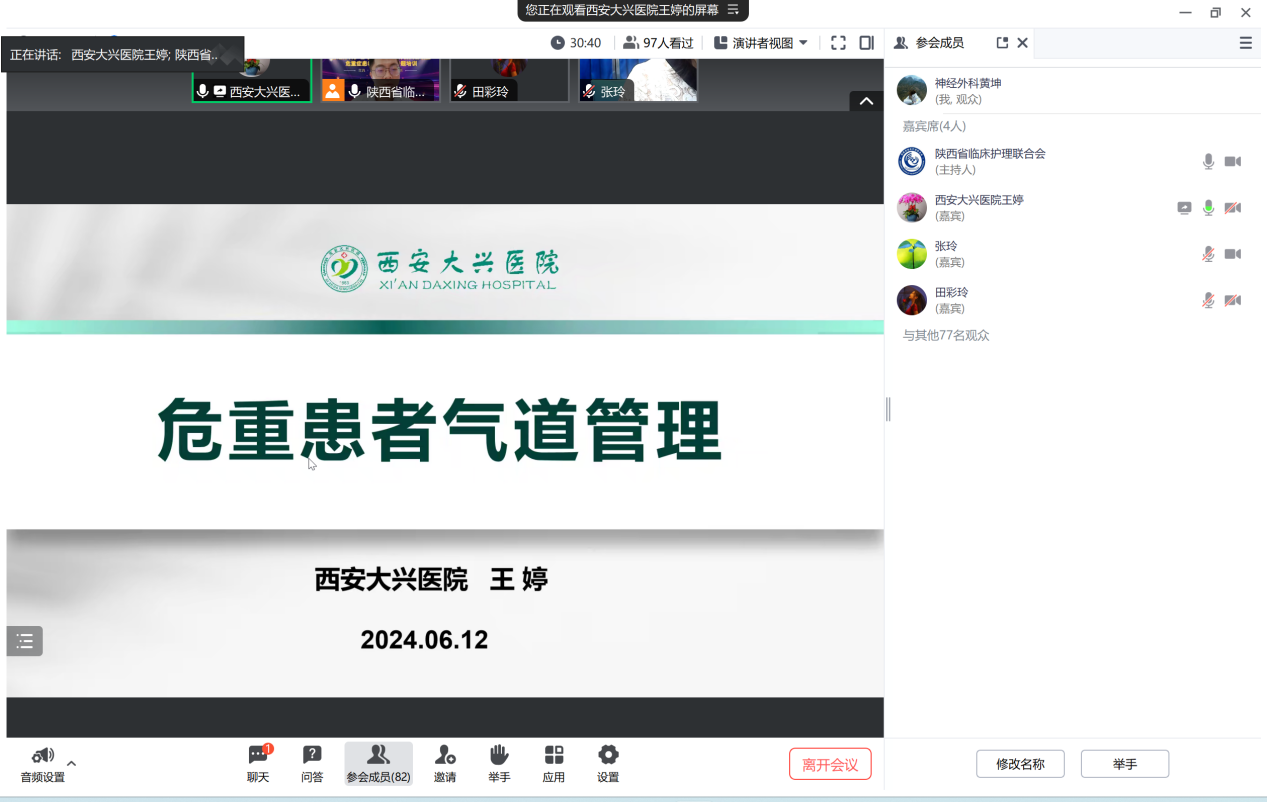Click avatar of 神经外科黄坤
Viewport: 1267px width, 802px height.
912,90
